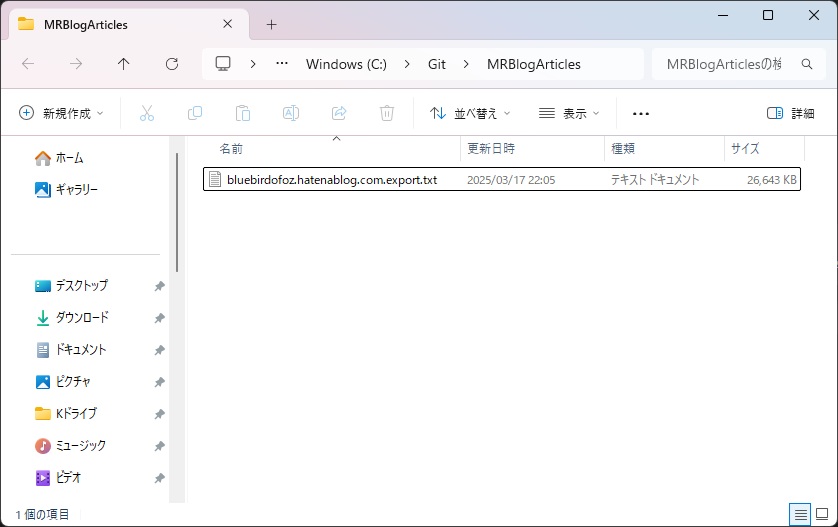Sort by 種類 column header
838x527 pixels.
click(x=665, y=149)
